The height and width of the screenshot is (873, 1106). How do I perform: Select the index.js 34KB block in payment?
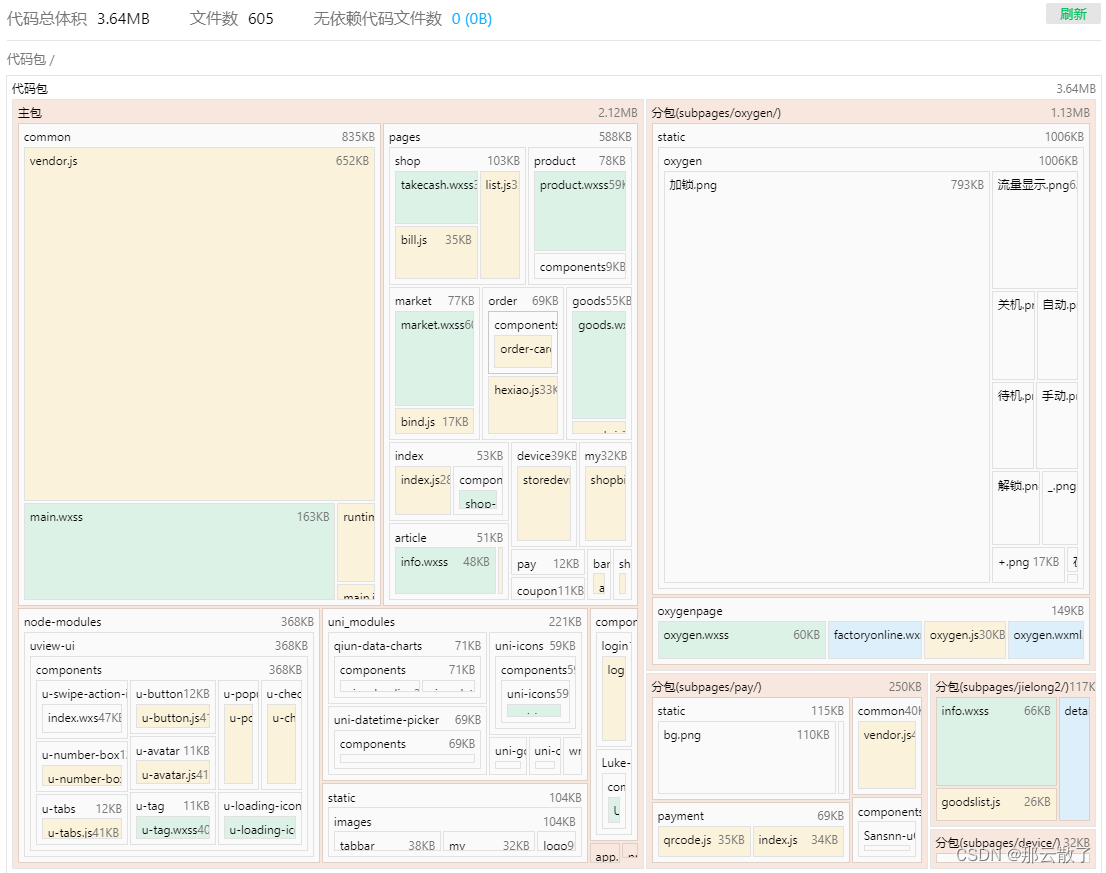[798, 841]
